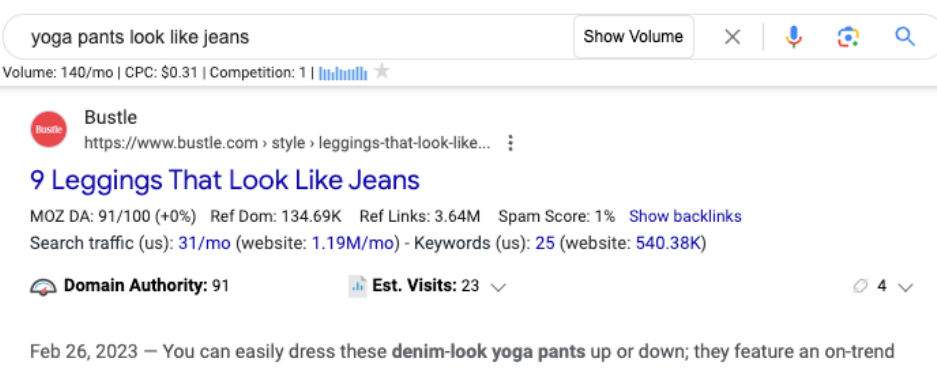Open Google Lens image search icon
Screen dimensions: 937x368
[848, 37]
